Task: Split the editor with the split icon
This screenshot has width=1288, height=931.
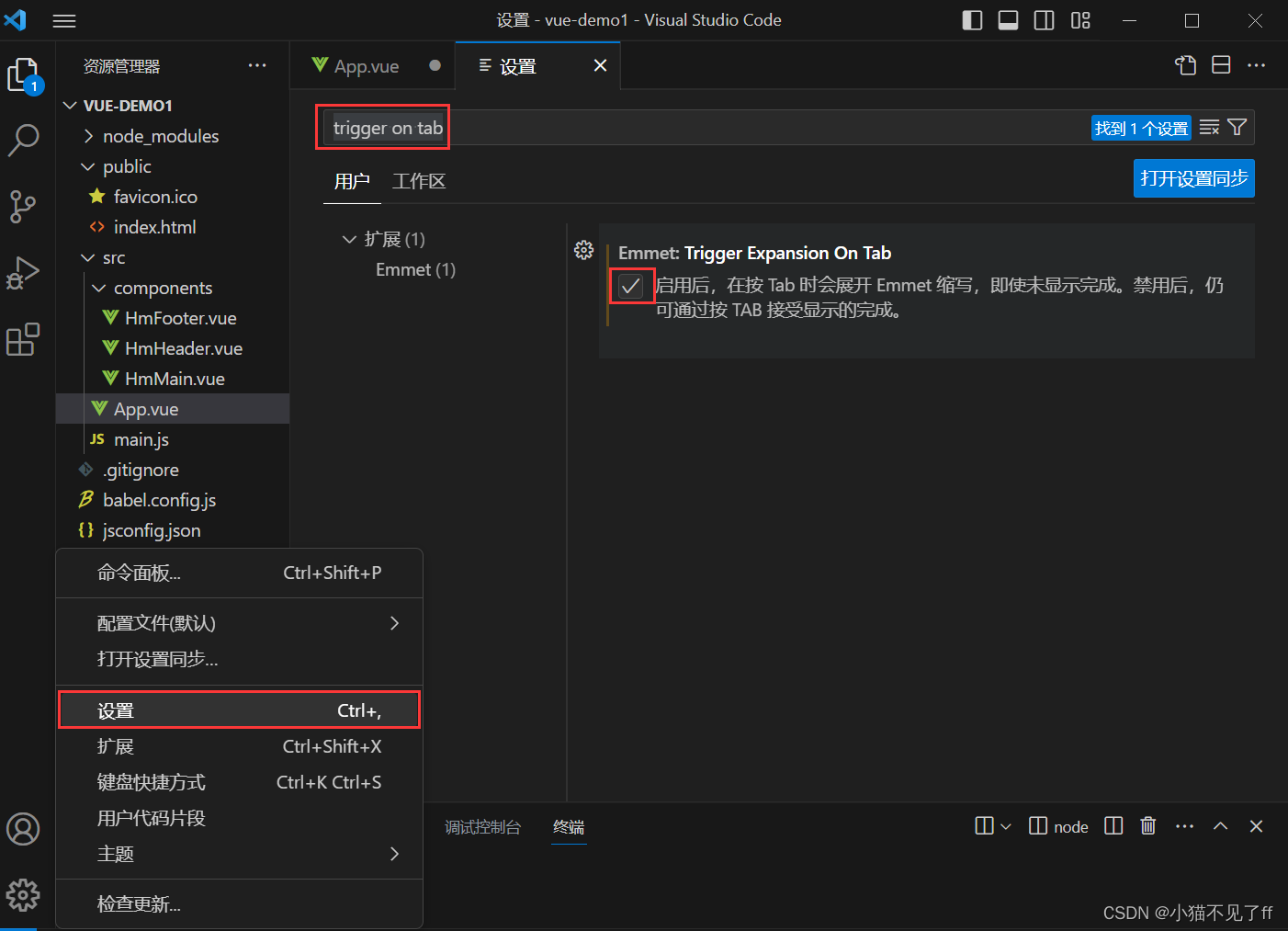Action: coord(1221,65)
